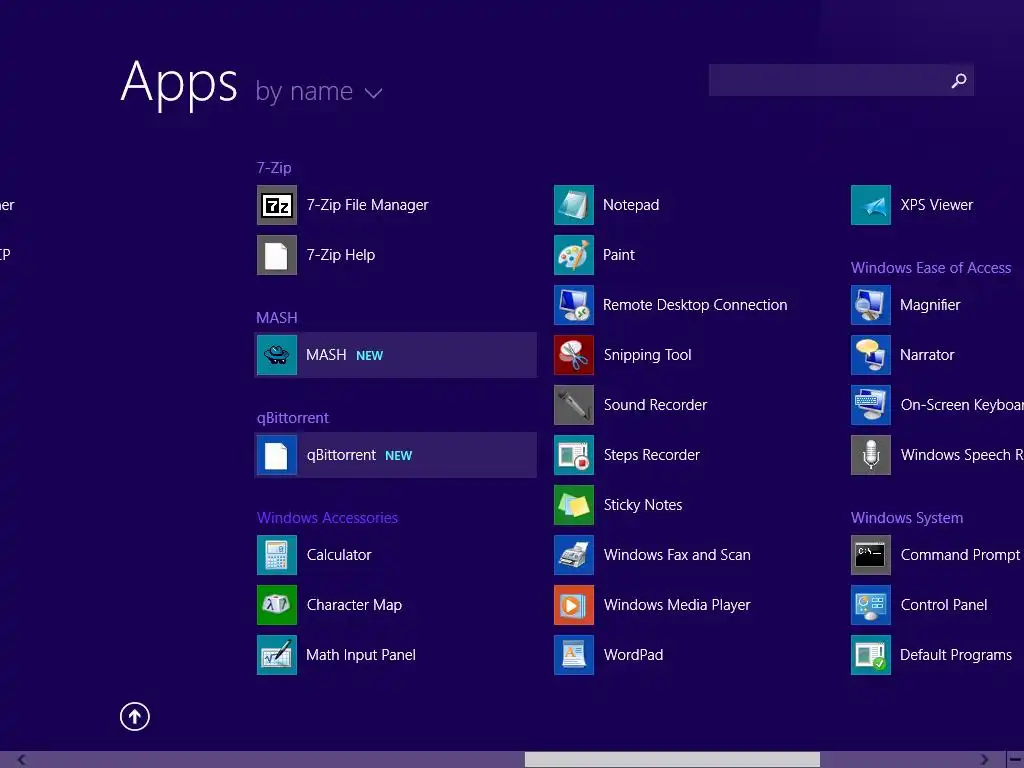Launch the qBittorrent app icon
1024x768 pixels.
pyautogui.click(x=277, y=455)
